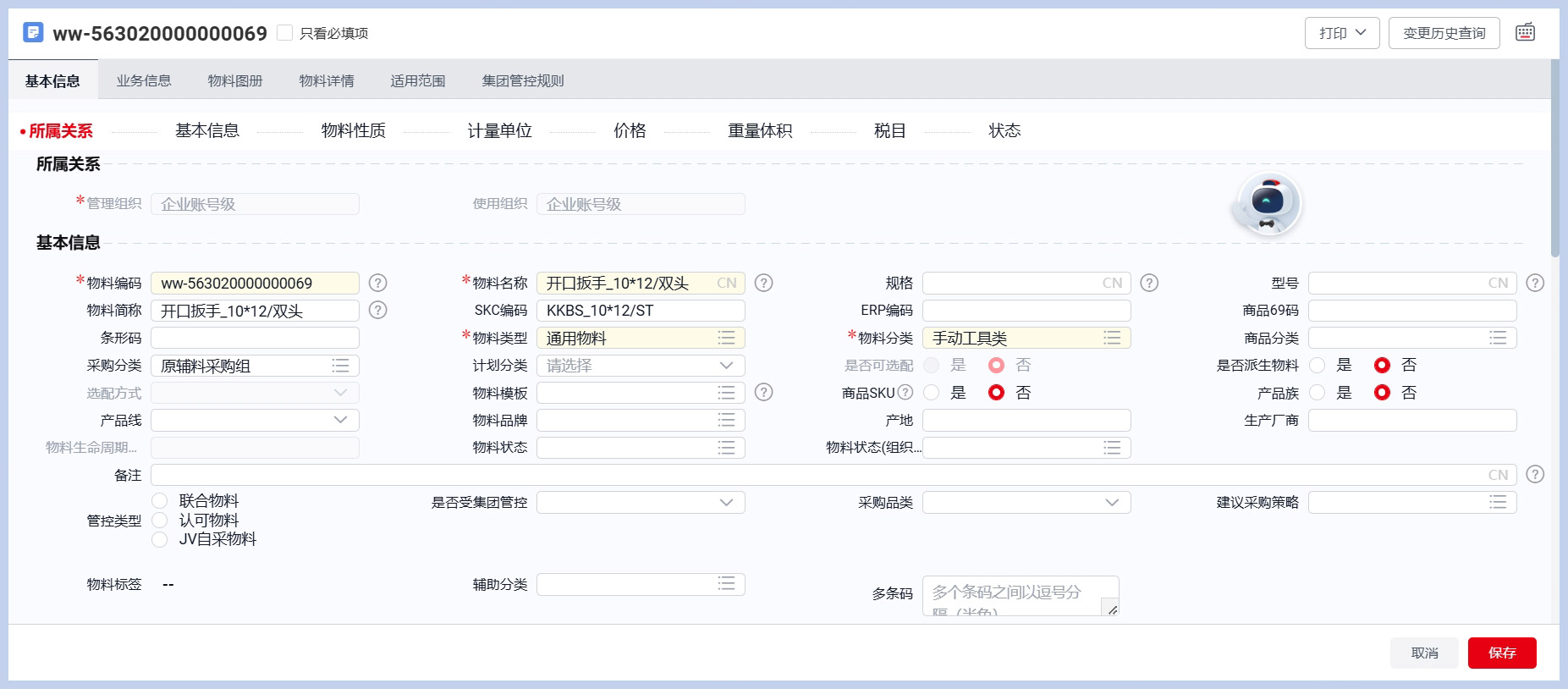The image size is (1568, 689).
Task: Click the help icon next to 物料编码
Action: coord(378,284)
